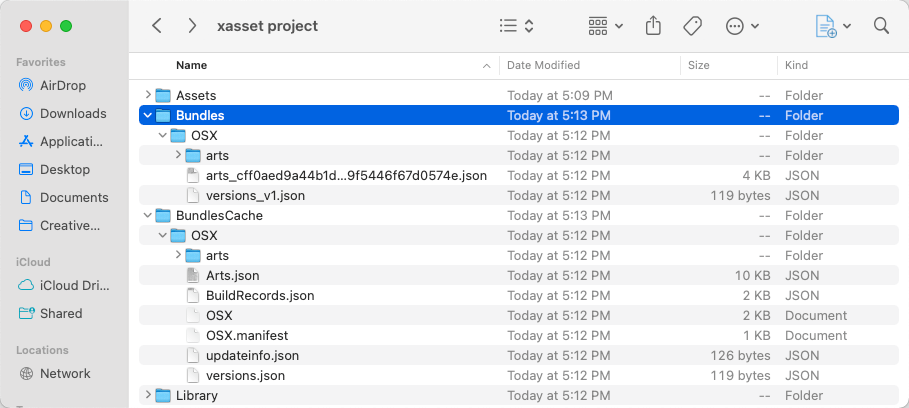The image size is (909, 408).
Task: Open the ellipsis Action menu
Action: 741,26
